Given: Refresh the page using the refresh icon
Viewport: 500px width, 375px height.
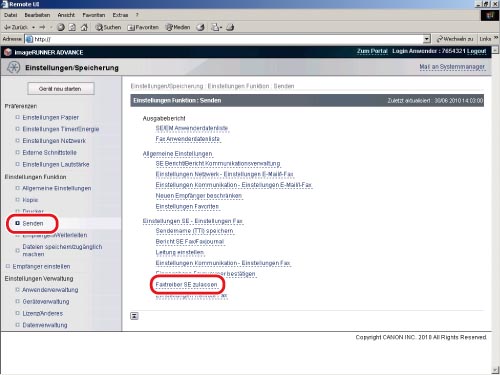Looking at the screenshot, I should point(72,27).
